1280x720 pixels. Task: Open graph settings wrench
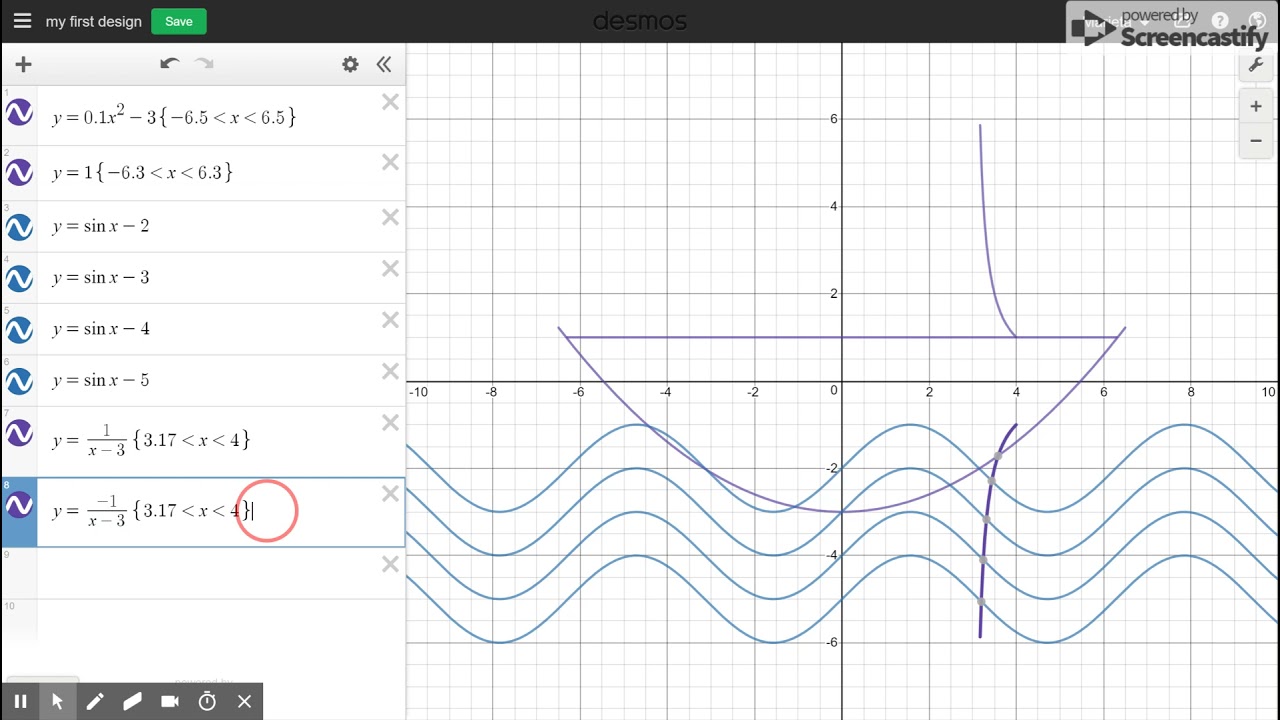[x=1256, y=65]
